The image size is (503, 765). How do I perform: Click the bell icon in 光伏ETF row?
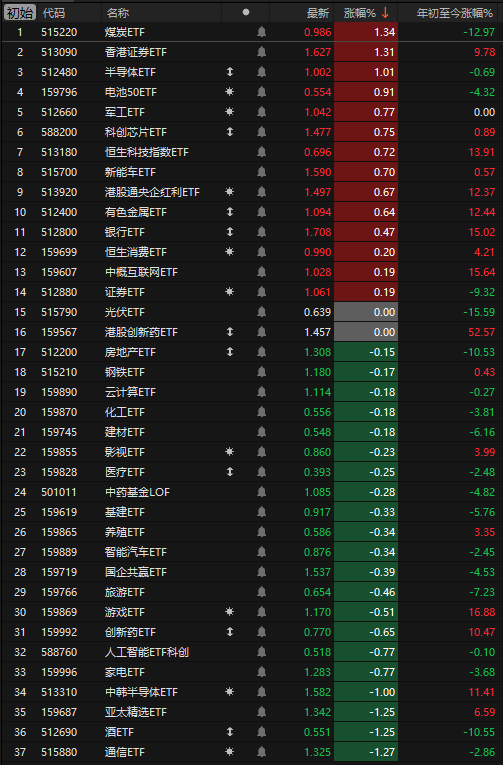[x=262, y=312]
